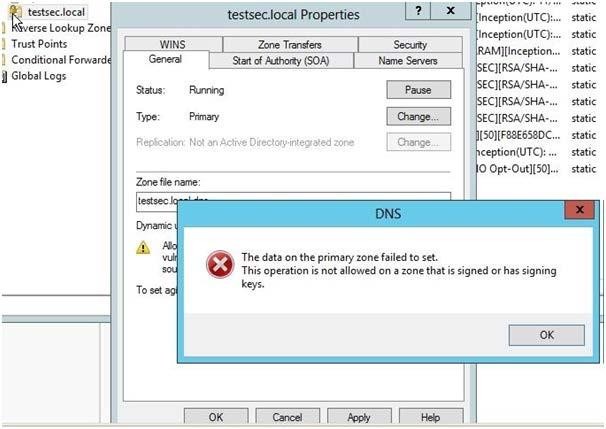The height and width of the screenshot is (429, 606).
Task: Close the testsec.local Properties window
Action: pyautogui.click(x=450, y=10)
